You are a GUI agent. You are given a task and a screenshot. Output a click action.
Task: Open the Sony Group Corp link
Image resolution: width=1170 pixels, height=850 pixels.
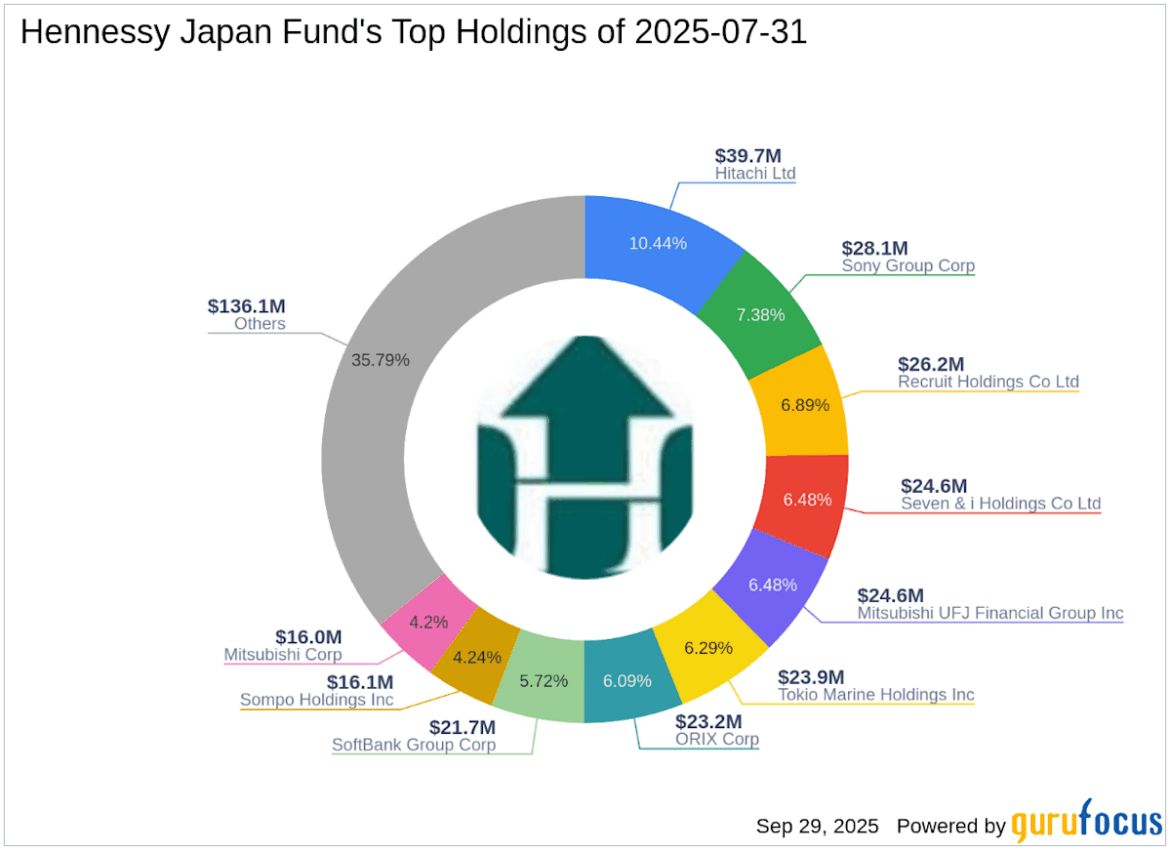tap(908, 266)
